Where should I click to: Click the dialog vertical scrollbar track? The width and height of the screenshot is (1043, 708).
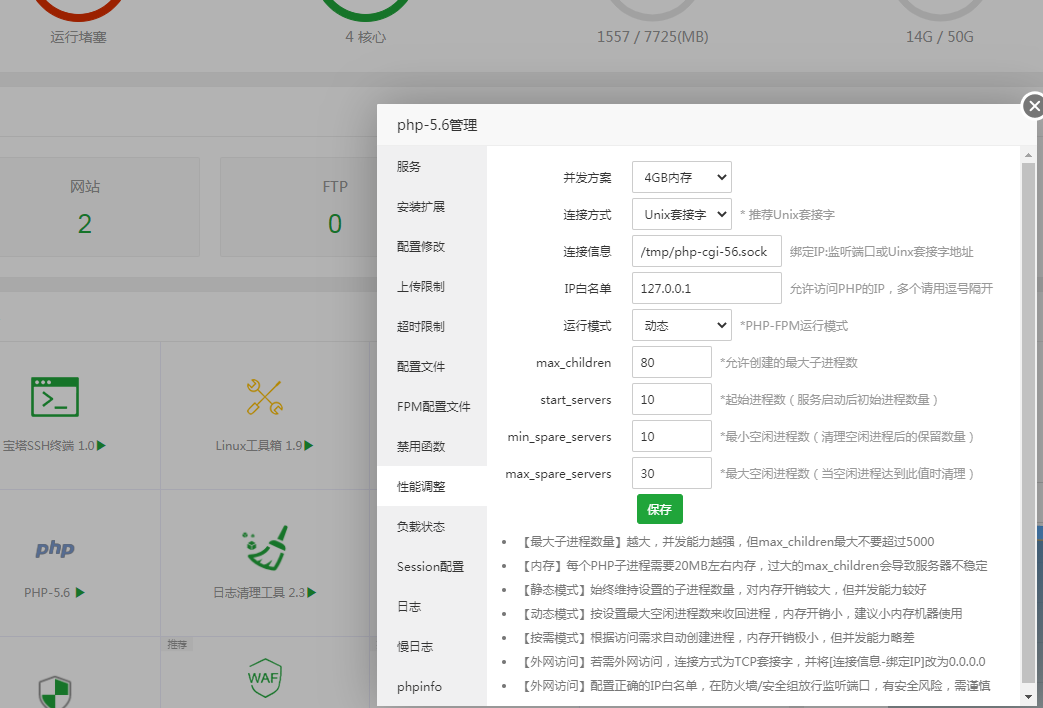(1028, 426)
